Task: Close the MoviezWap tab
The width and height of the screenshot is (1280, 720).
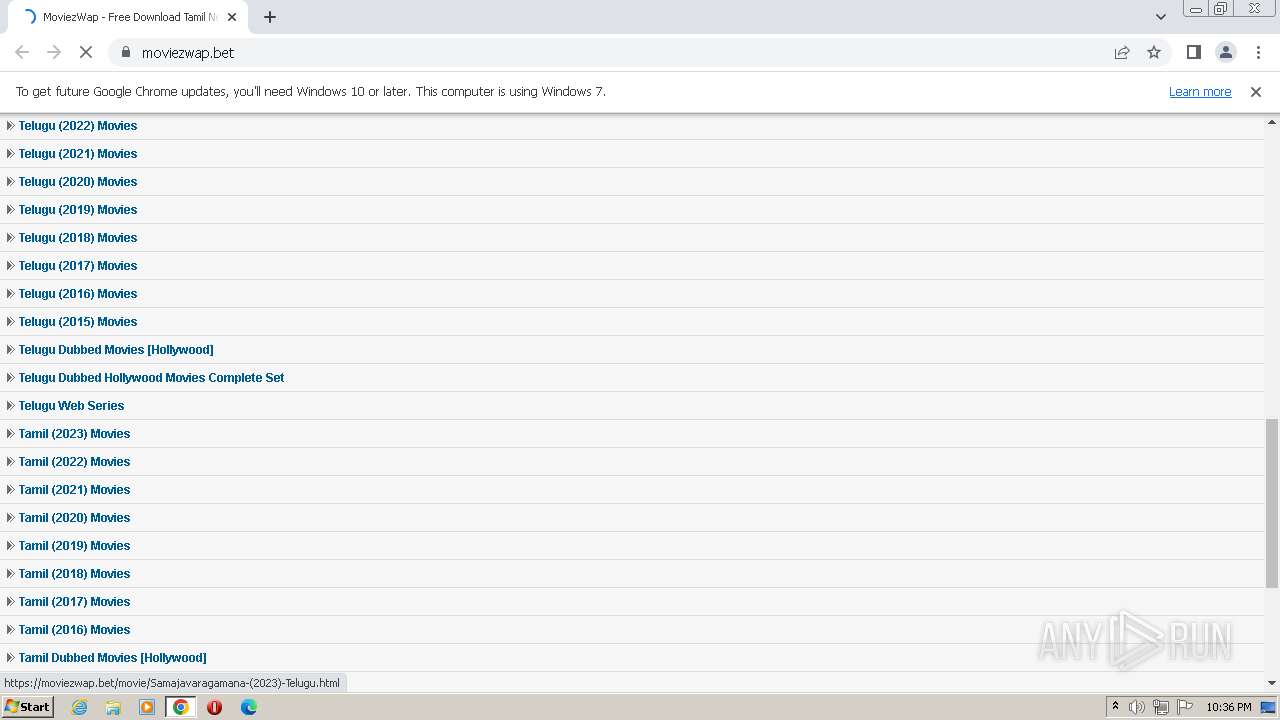Action: click(x=231, y=17)
